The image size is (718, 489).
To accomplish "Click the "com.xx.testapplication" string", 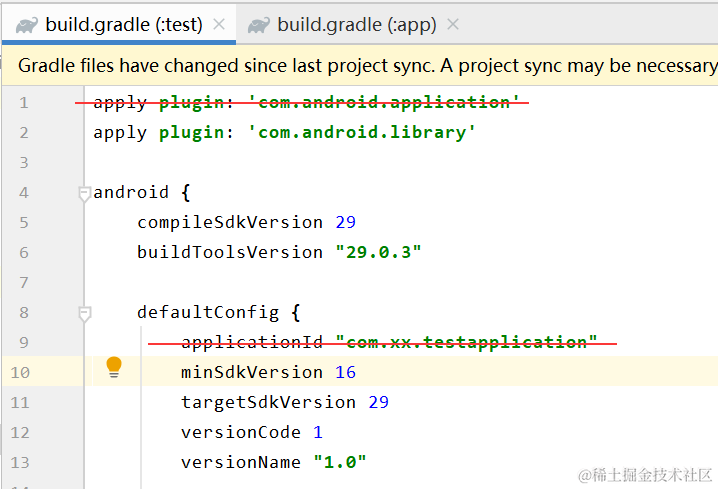I will click(x=466, y=342).
